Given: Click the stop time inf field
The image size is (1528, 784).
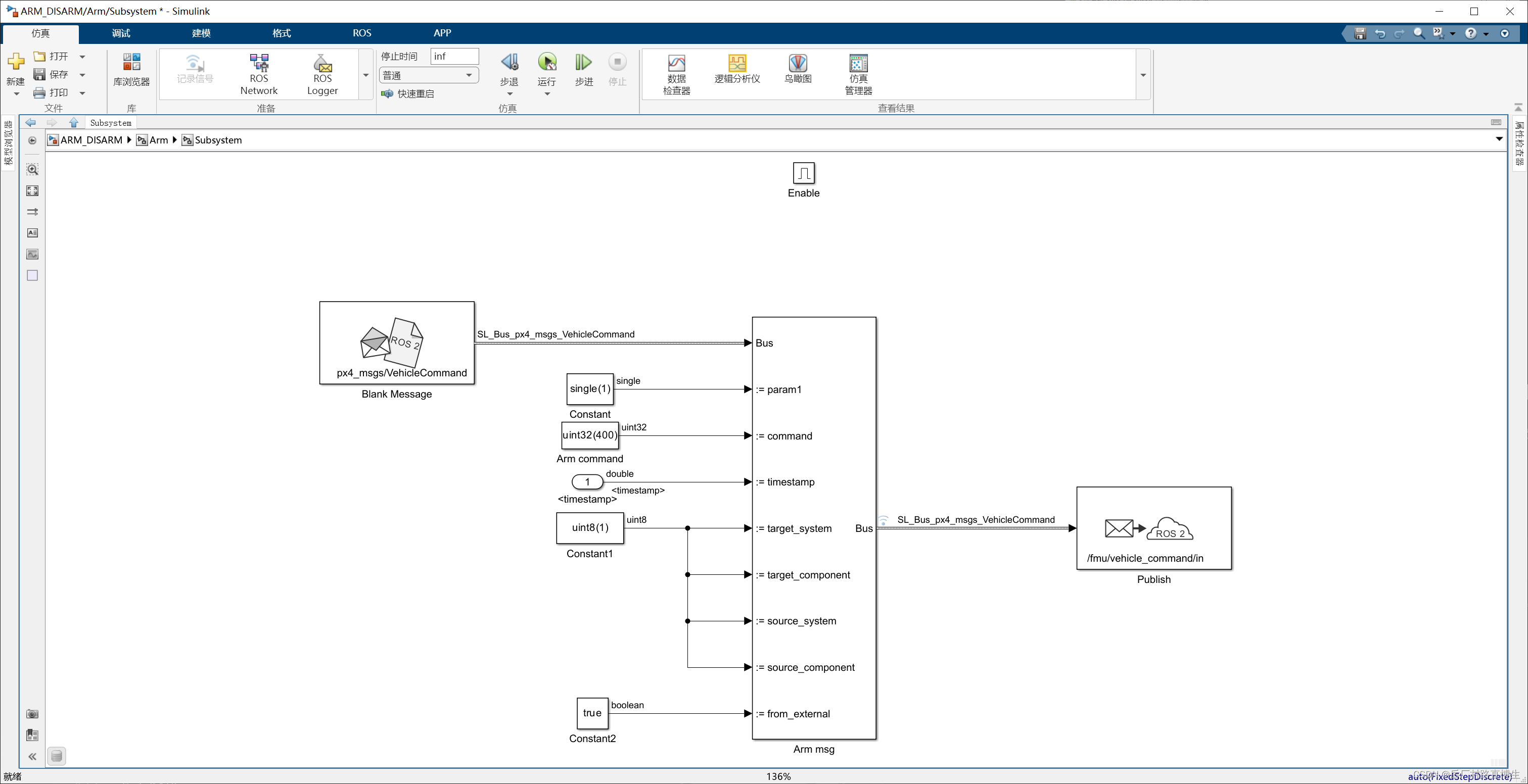Looking at the screenshot, I should 454,56.
